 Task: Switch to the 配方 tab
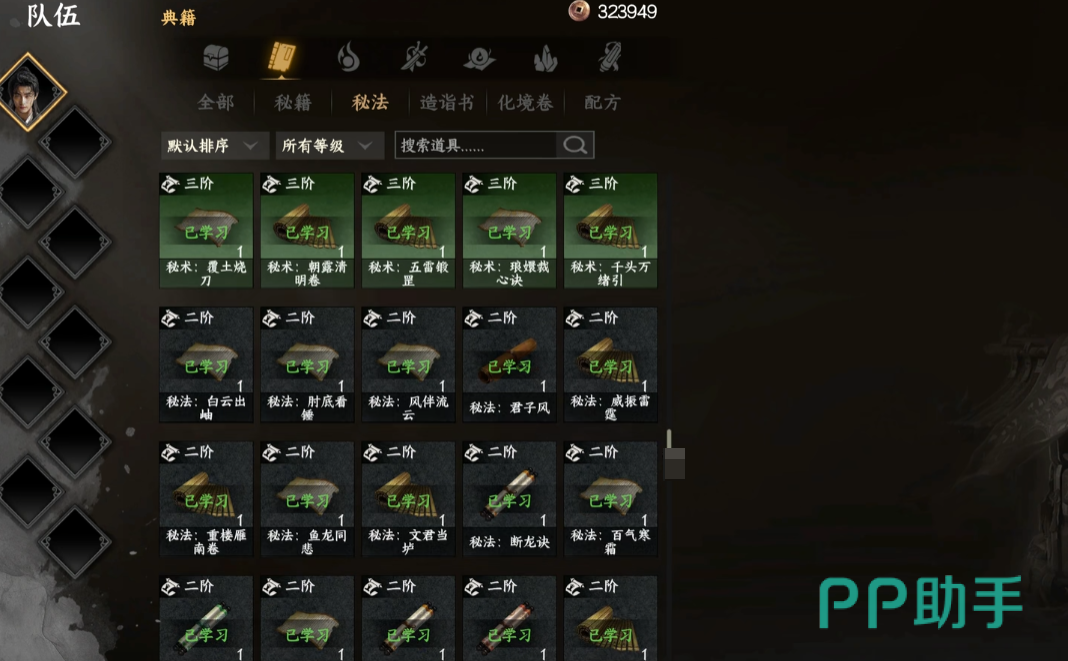602,103
